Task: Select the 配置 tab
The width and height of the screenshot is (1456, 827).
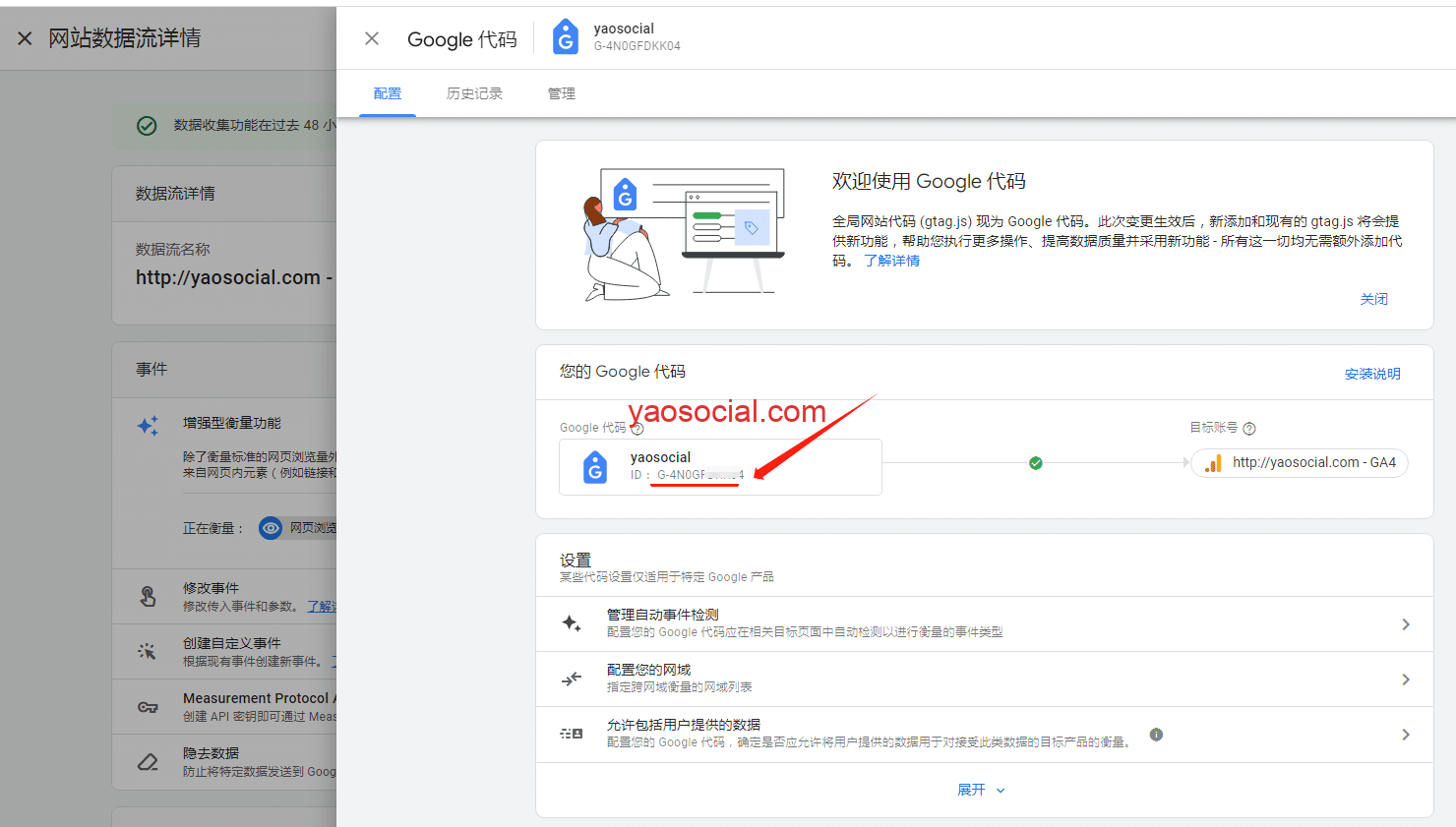Action: coord(388,93)
